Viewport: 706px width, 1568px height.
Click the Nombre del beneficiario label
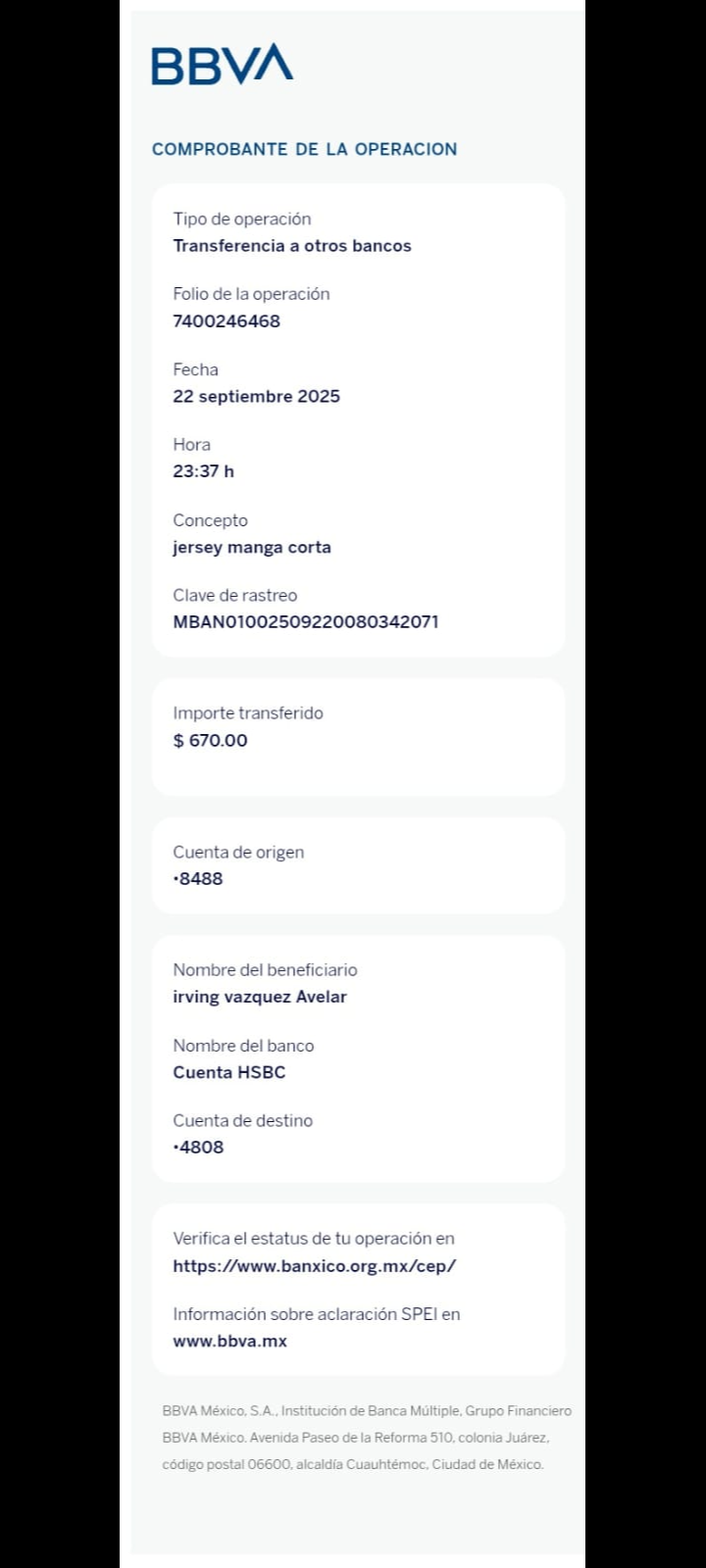click(x=265, y=969)
